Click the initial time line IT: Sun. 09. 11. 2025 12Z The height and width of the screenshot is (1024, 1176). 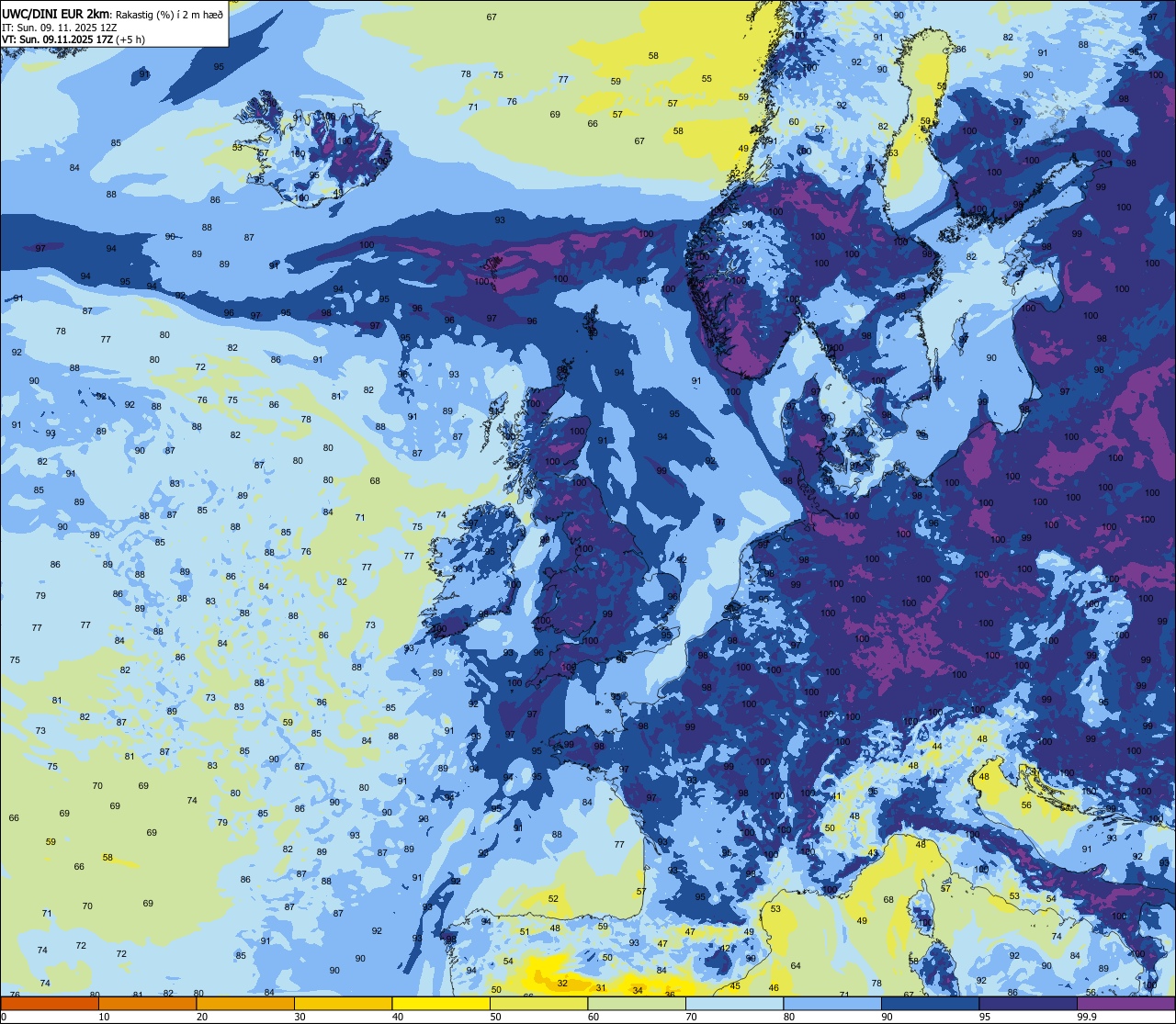click(x=59, y=27)
